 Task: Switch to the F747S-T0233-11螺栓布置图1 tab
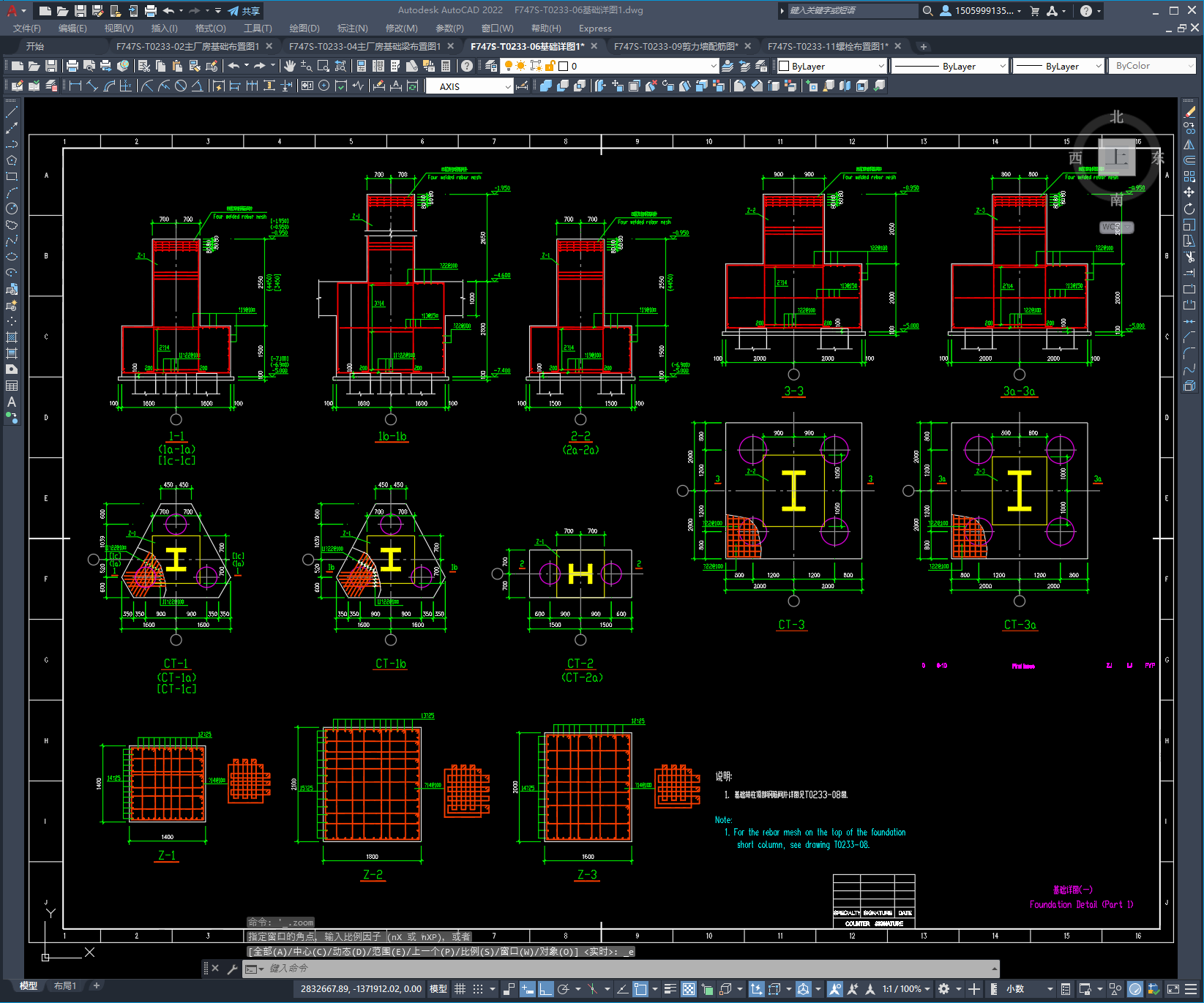pyautogui.click(x=828, y=46)
